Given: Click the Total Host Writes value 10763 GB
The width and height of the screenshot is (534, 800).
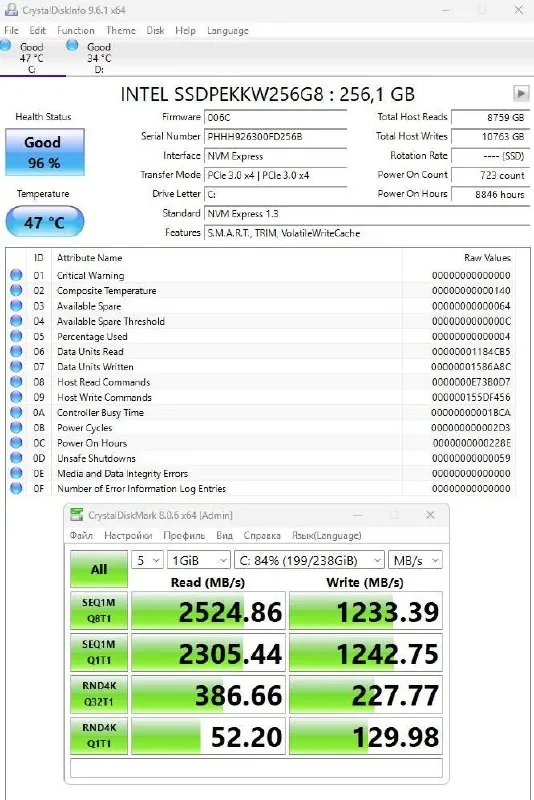Looking at the screenshot, I should [x=491, y=137].
